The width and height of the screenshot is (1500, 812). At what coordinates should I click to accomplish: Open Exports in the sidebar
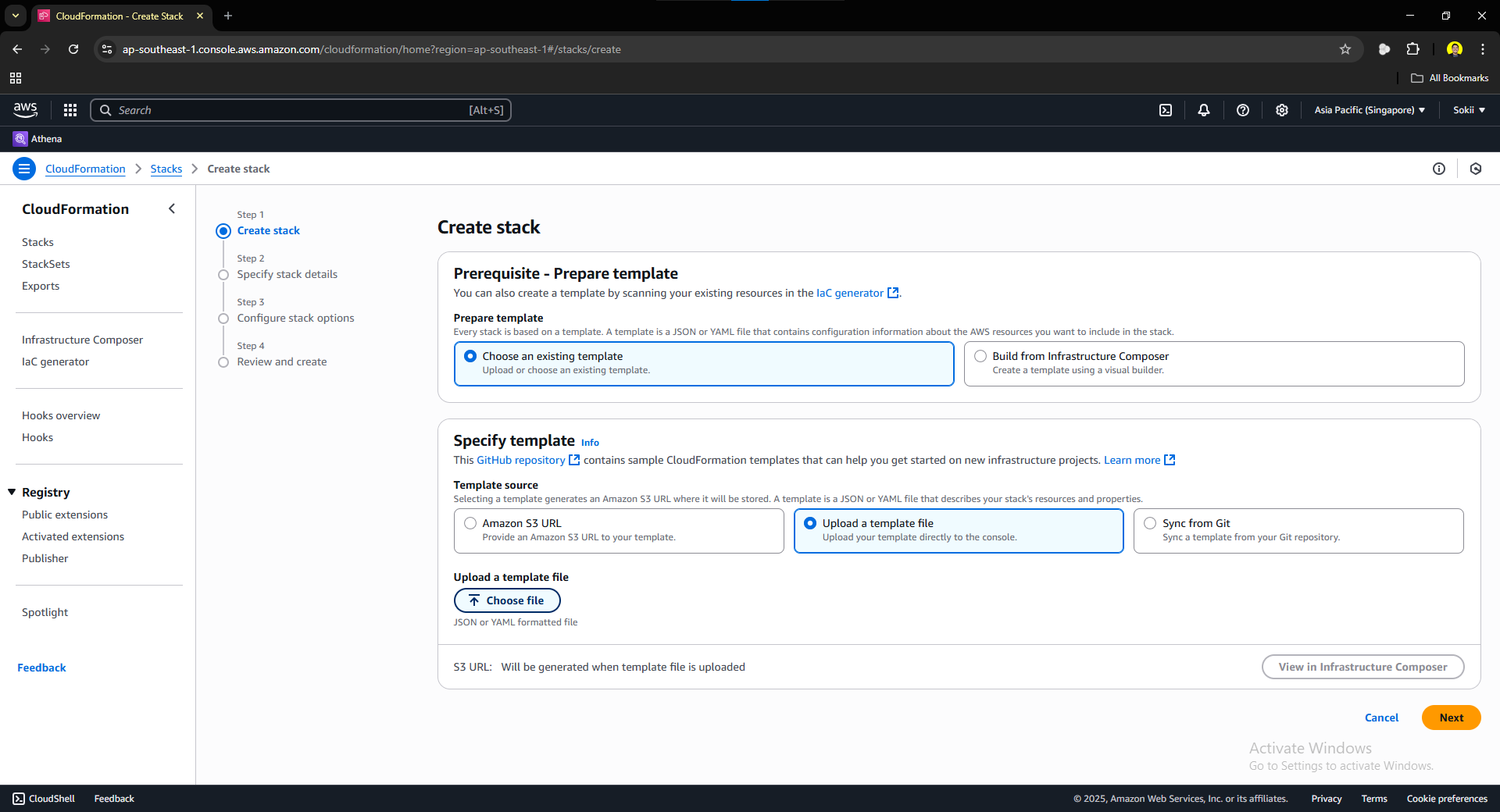click(x=41, y=286)
